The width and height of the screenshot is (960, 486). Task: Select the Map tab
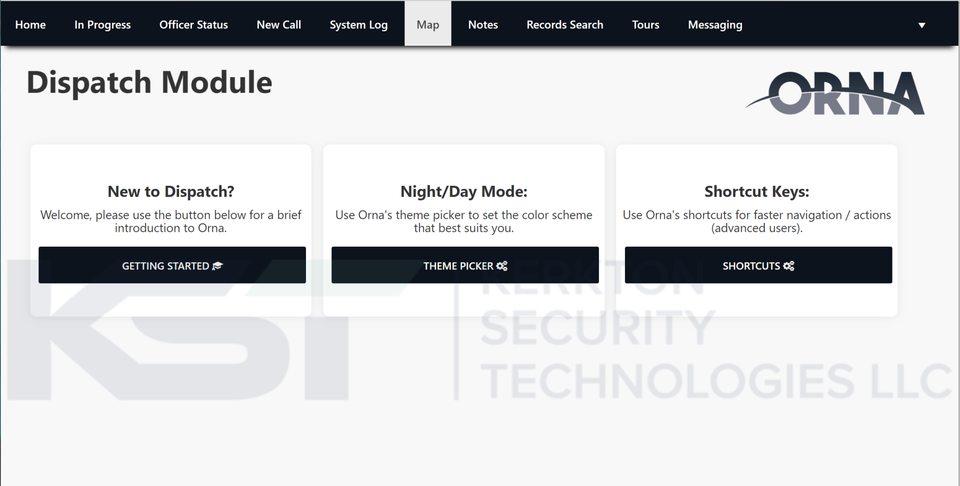[428, 24]
